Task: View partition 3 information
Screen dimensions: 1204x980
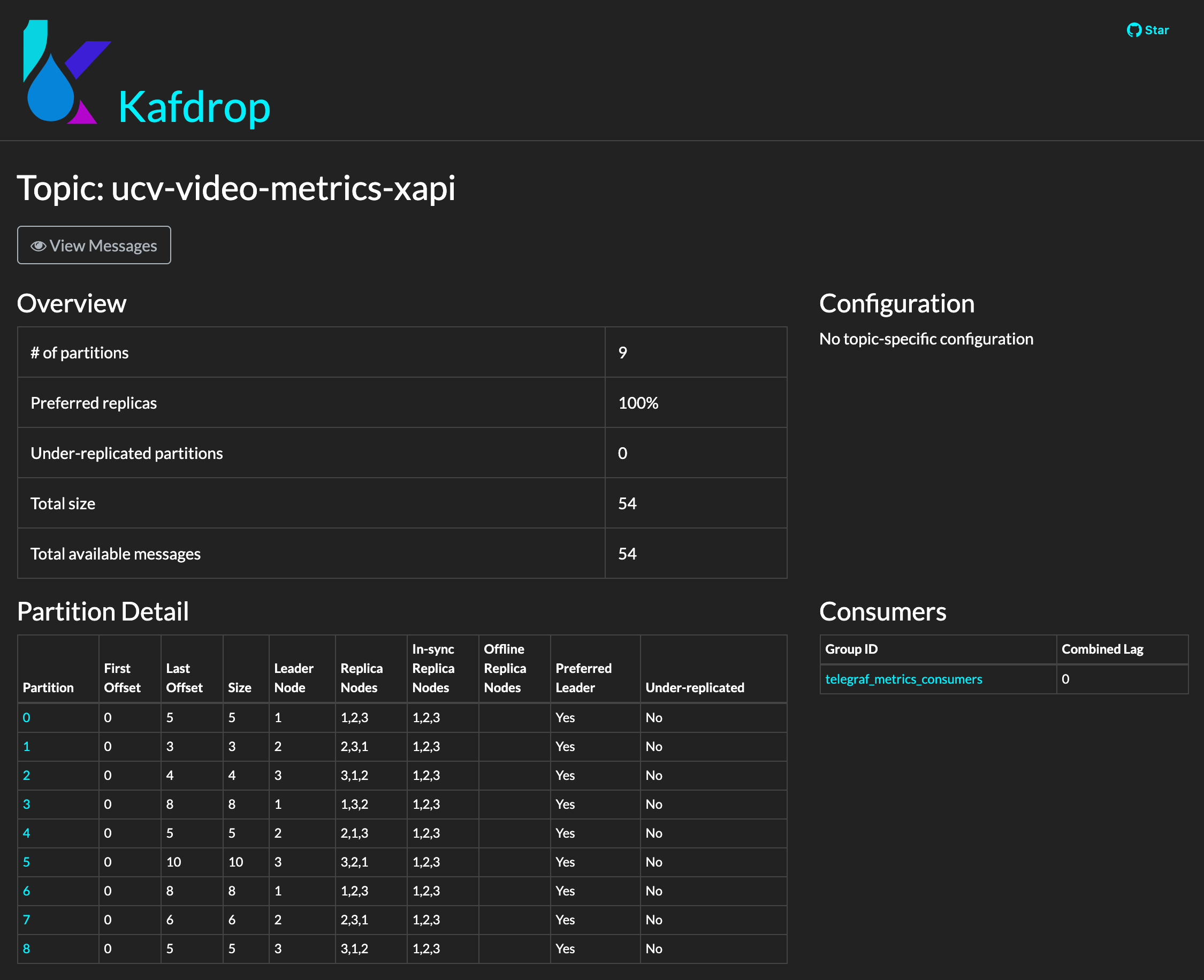Action: pos(26,804)
